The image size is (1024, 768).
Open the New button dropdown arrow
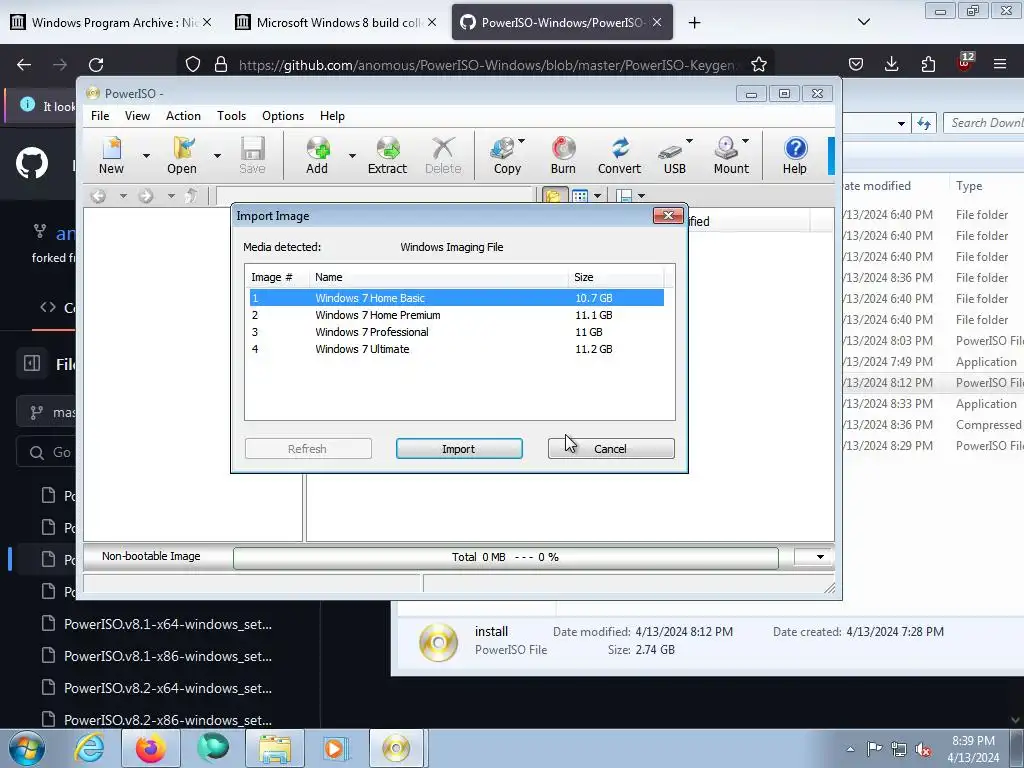[x=146, y=155]
